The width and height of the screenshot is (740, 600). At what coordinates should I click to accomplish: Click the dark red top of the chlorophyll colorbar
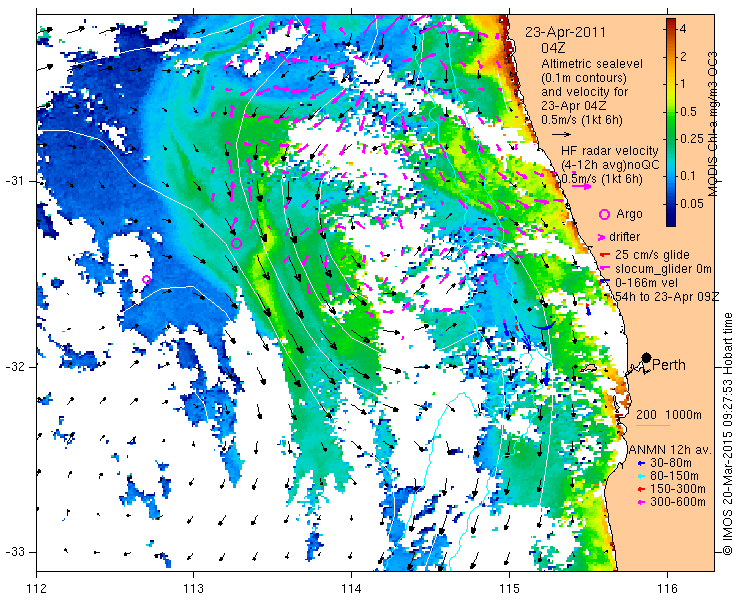(670, 23)
